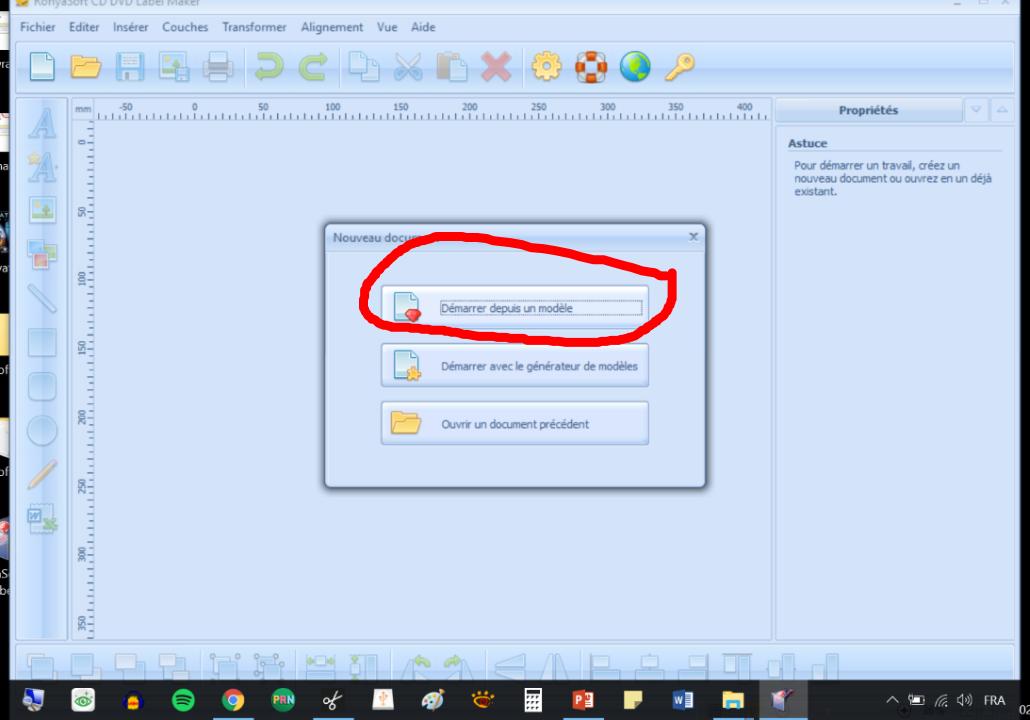Click Démarrer depuis un modèle button
Viewport: 1030px width, 720px height.
[x=515, y=307]
